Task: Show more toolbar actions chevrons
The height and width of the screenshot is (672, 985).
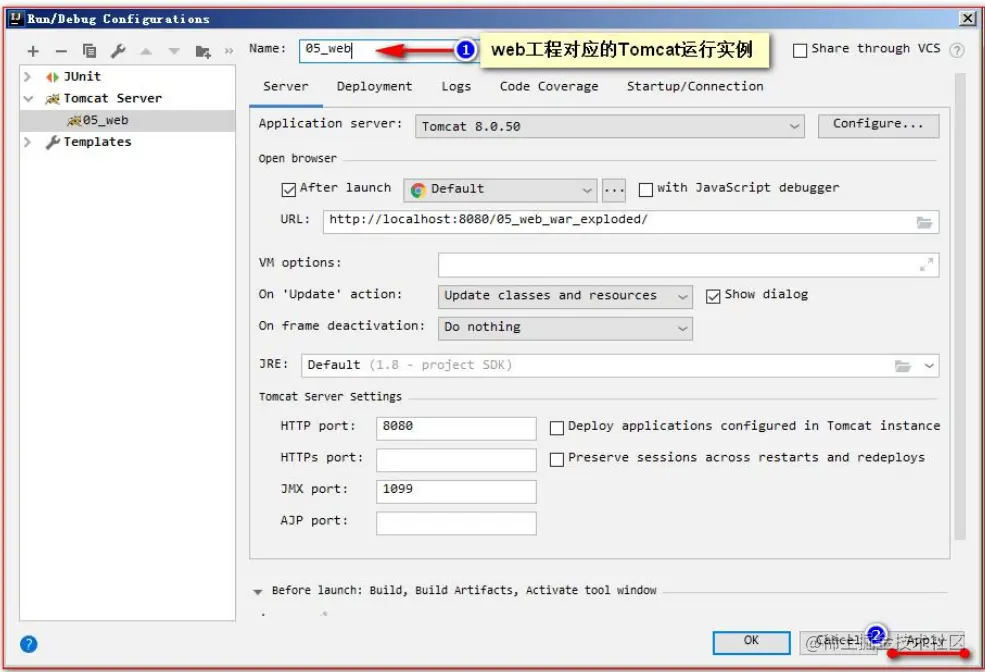Action: (x=229, y=51)
